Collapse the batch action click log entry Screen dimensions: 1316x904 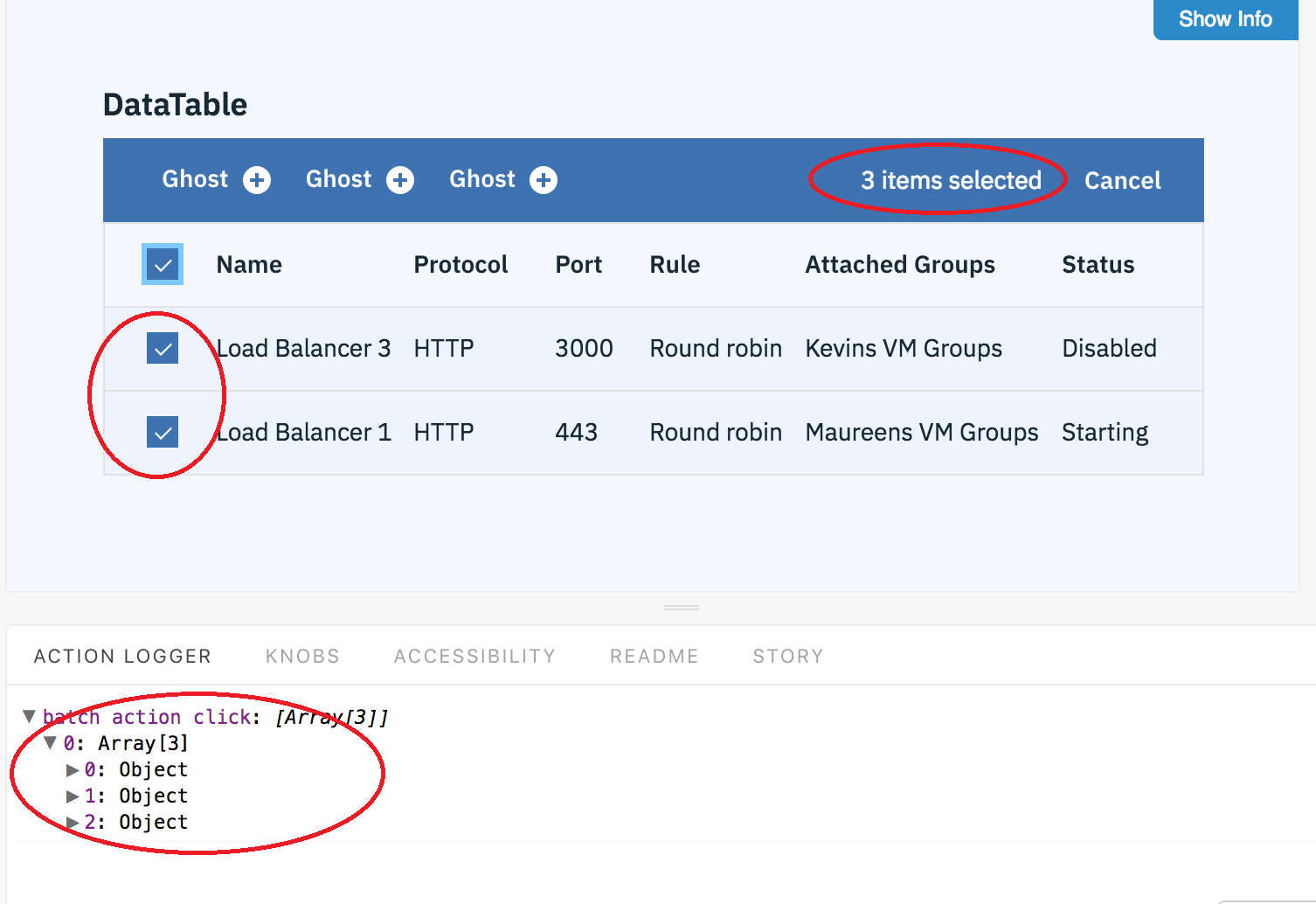tap(29, 716)
